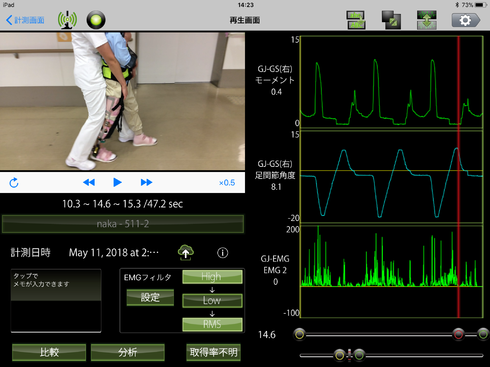Upload data with the cloud icon

coord(186,253)
